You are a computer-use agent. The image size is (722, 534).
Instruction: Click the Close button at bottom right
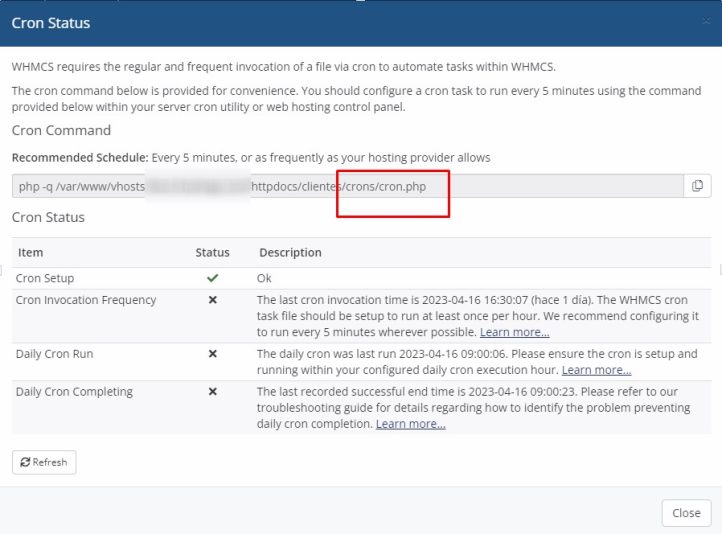pos(686,513)
